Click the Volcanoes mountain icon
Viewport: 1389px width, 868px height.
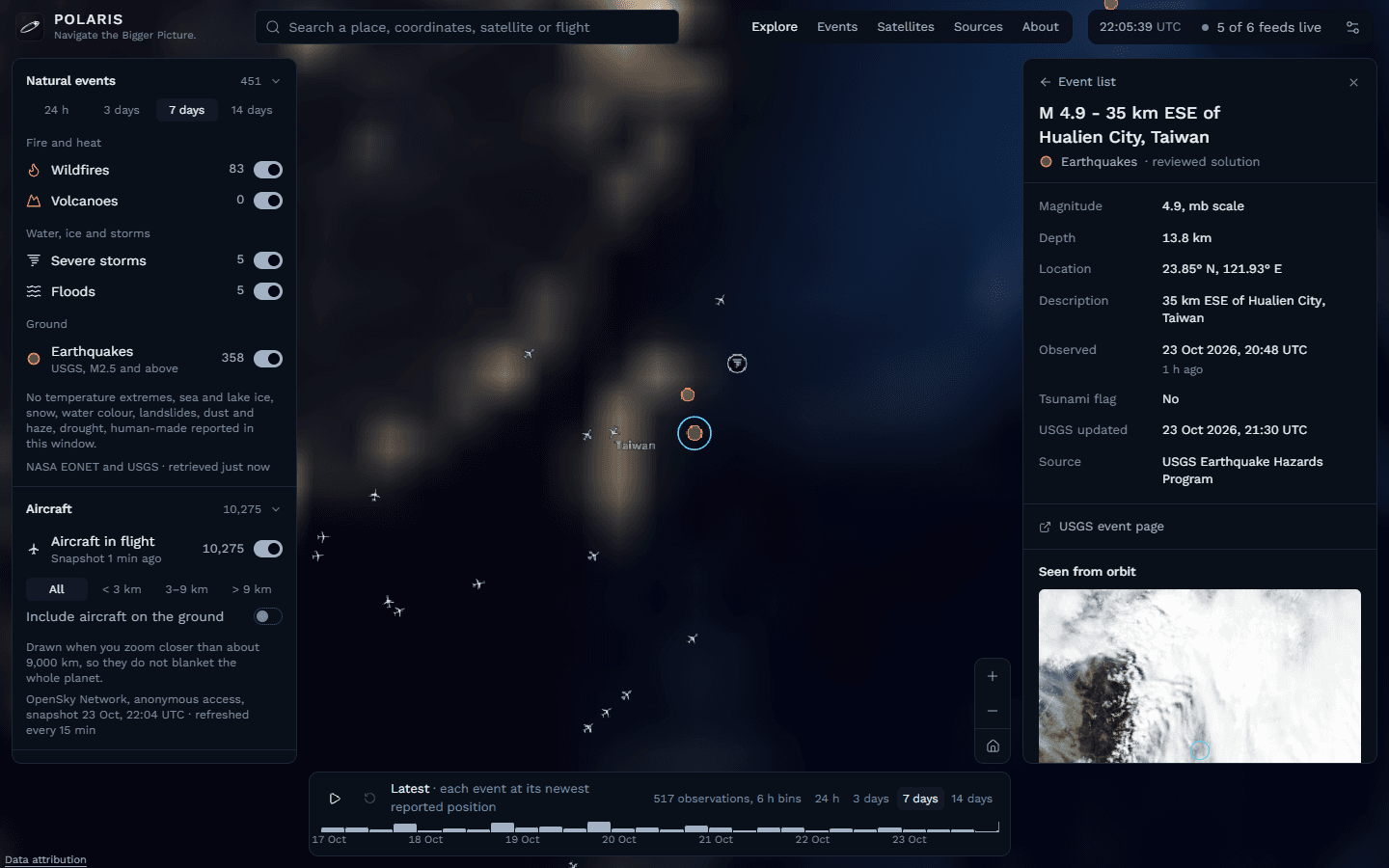click(x=34, y=201)
